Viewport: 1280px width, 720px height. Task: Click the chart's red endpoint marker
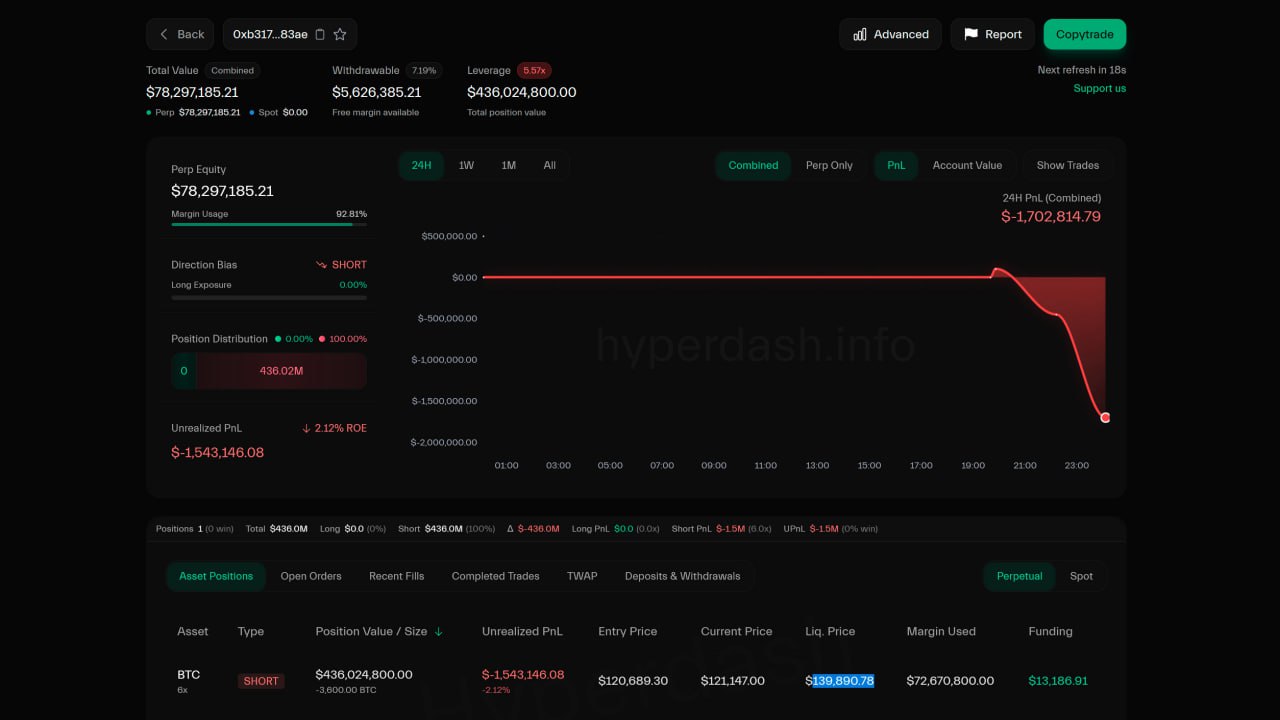[x=1105, y=418]
